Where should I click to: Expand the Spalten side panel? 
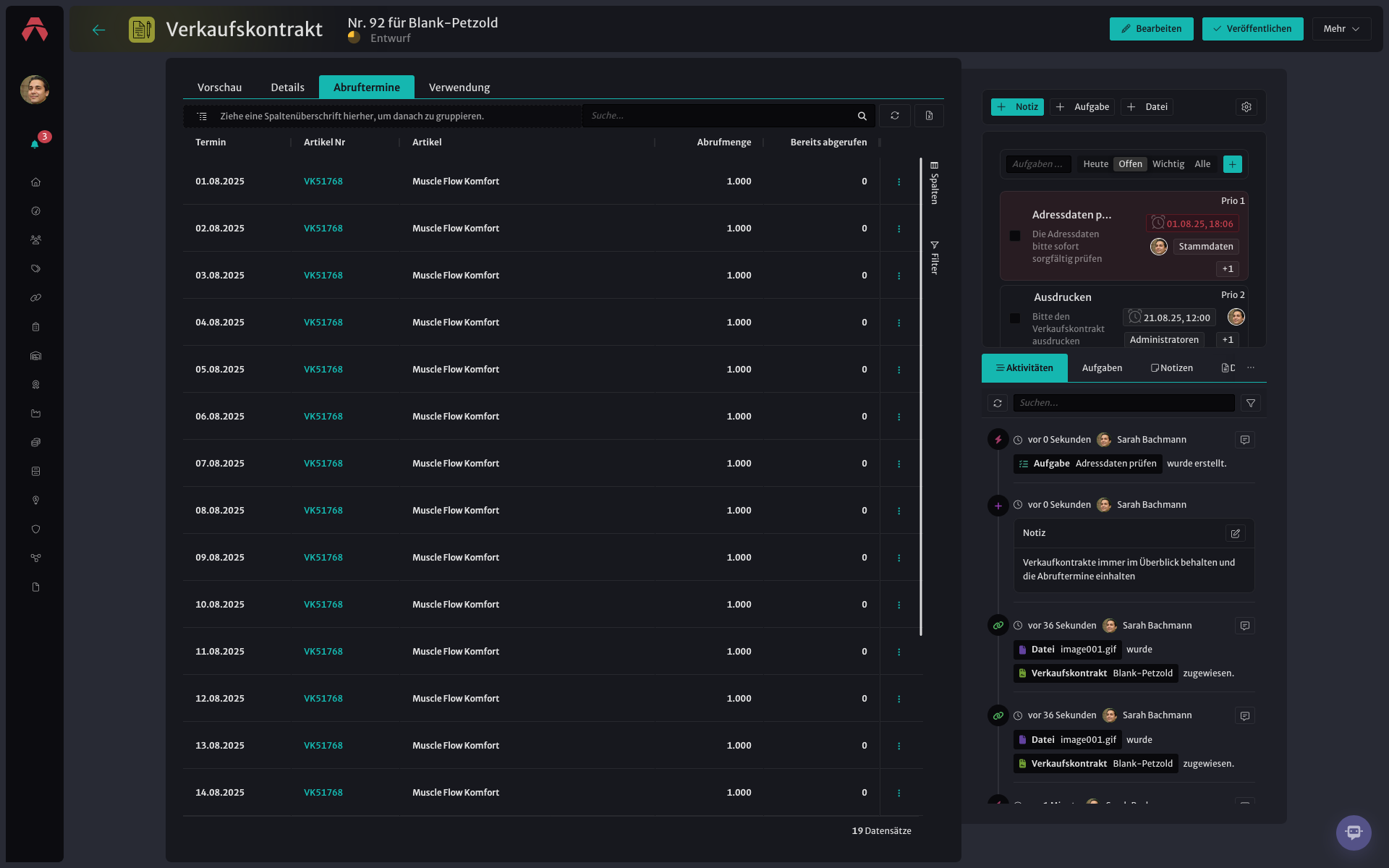pos(935,183)
